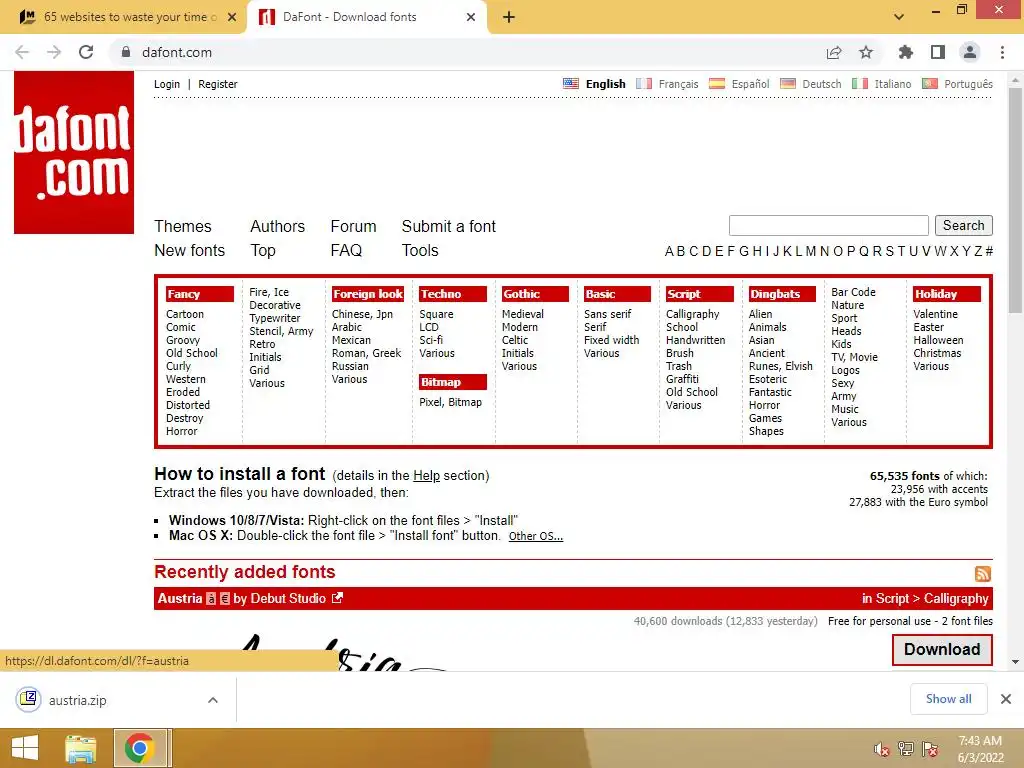Viewport: 1024px width, 768px height.
Task: Click the Italian flag icon
Action: (860, 84)
